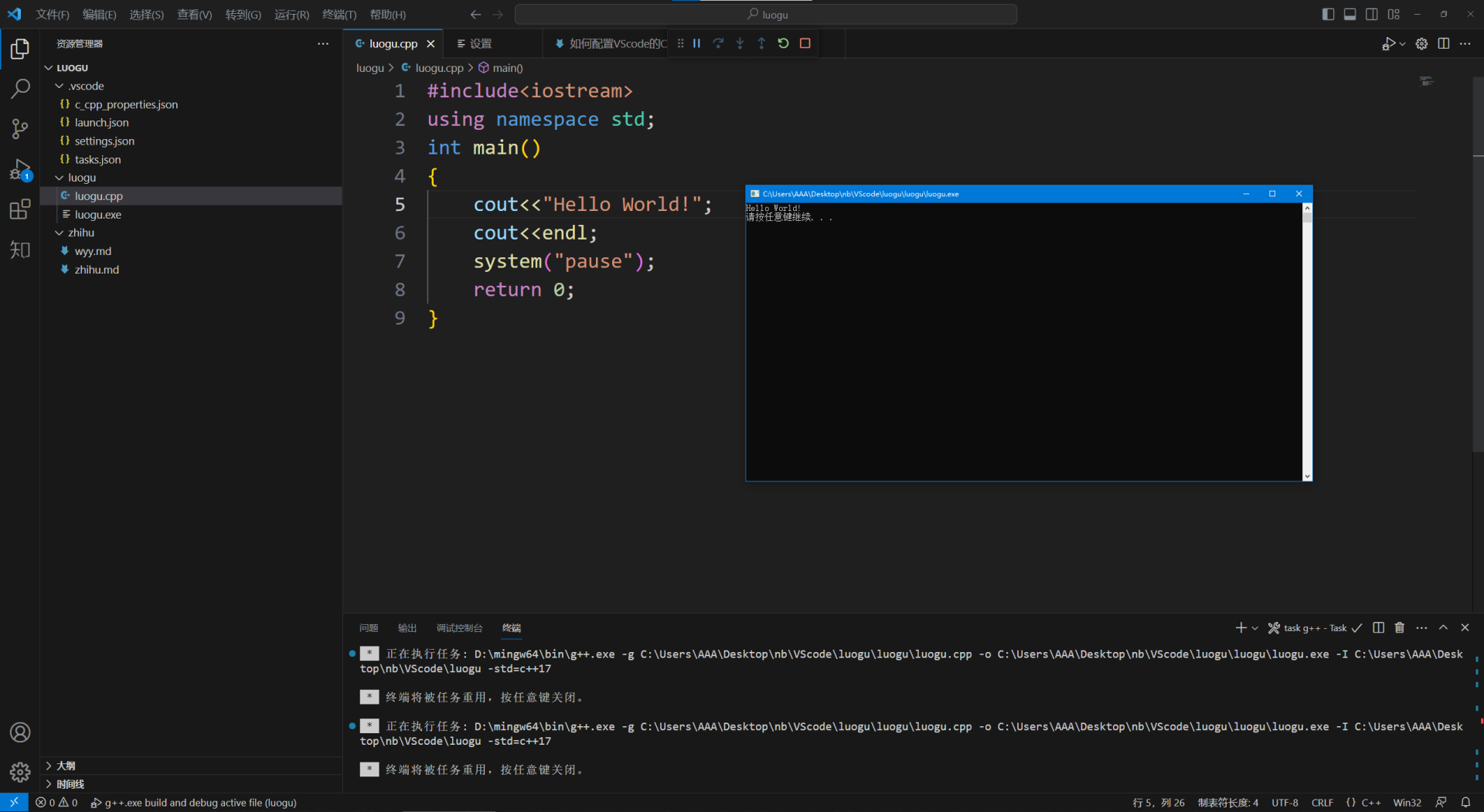The width and height of the screenshot is (1484, 812).
Task: Create a new terminal with plus icon
Action: tap(1241, 628)
